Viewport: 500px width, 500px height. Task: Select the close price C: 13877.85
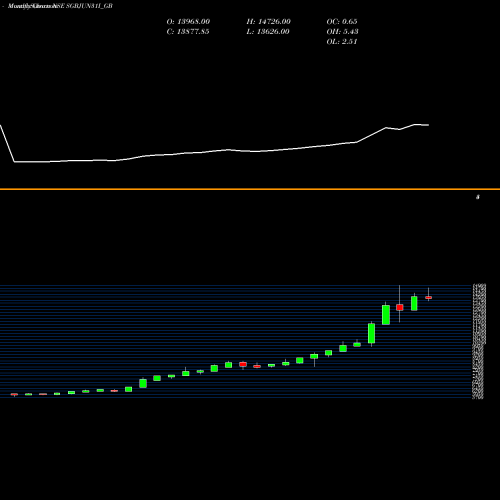(188, 32)
